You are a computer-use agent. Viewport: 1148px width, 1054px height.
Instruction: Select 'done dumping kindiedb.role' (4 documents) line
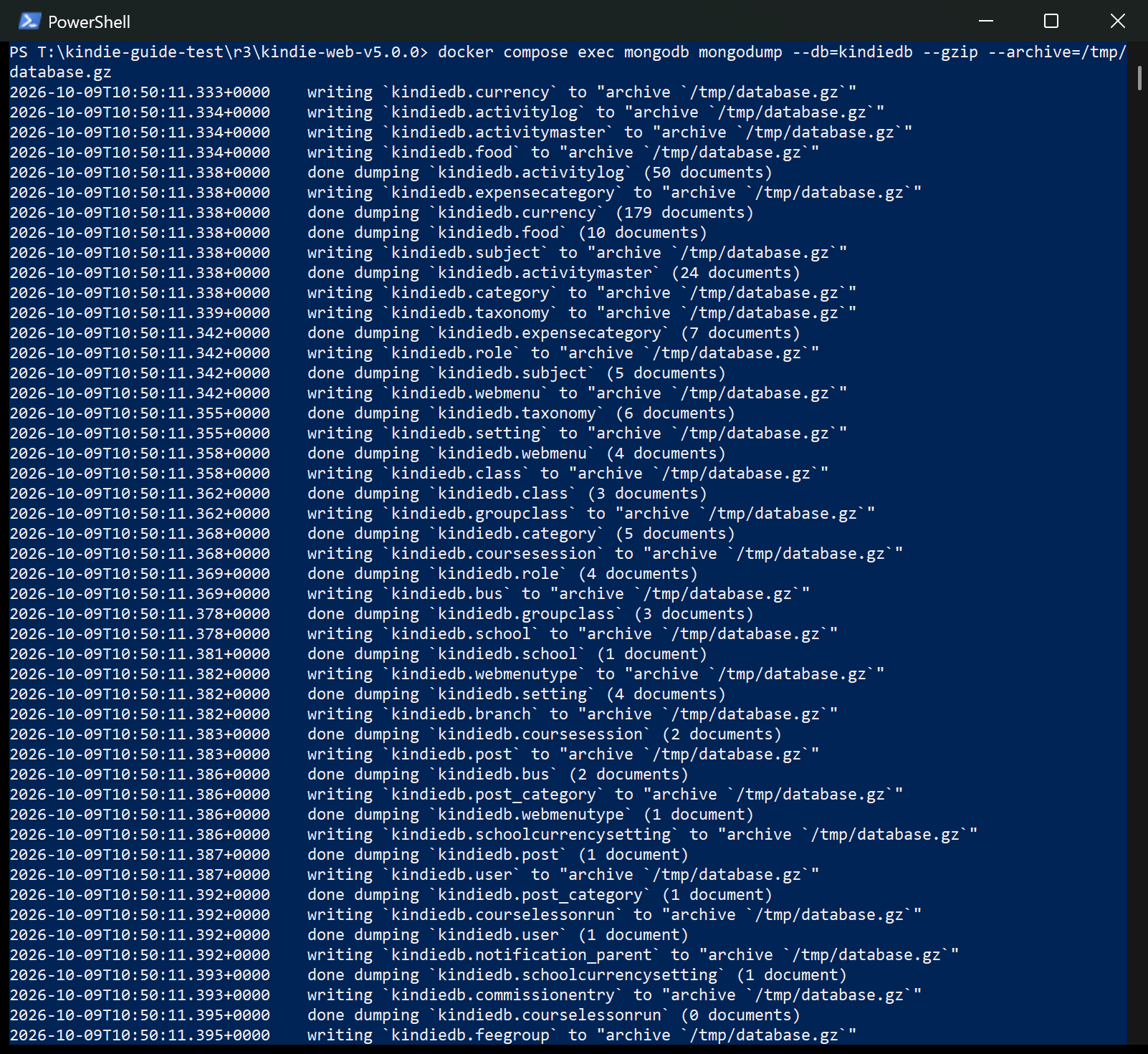[x=354, y=574]
